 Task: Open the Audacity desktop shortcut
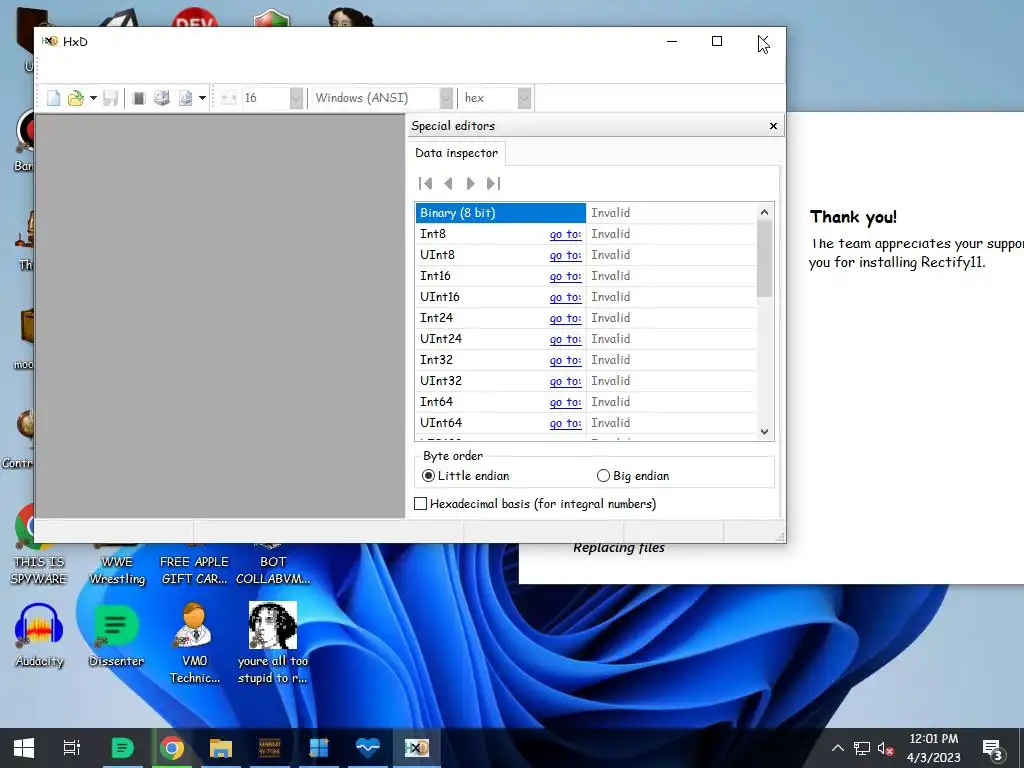click(39, 635)
